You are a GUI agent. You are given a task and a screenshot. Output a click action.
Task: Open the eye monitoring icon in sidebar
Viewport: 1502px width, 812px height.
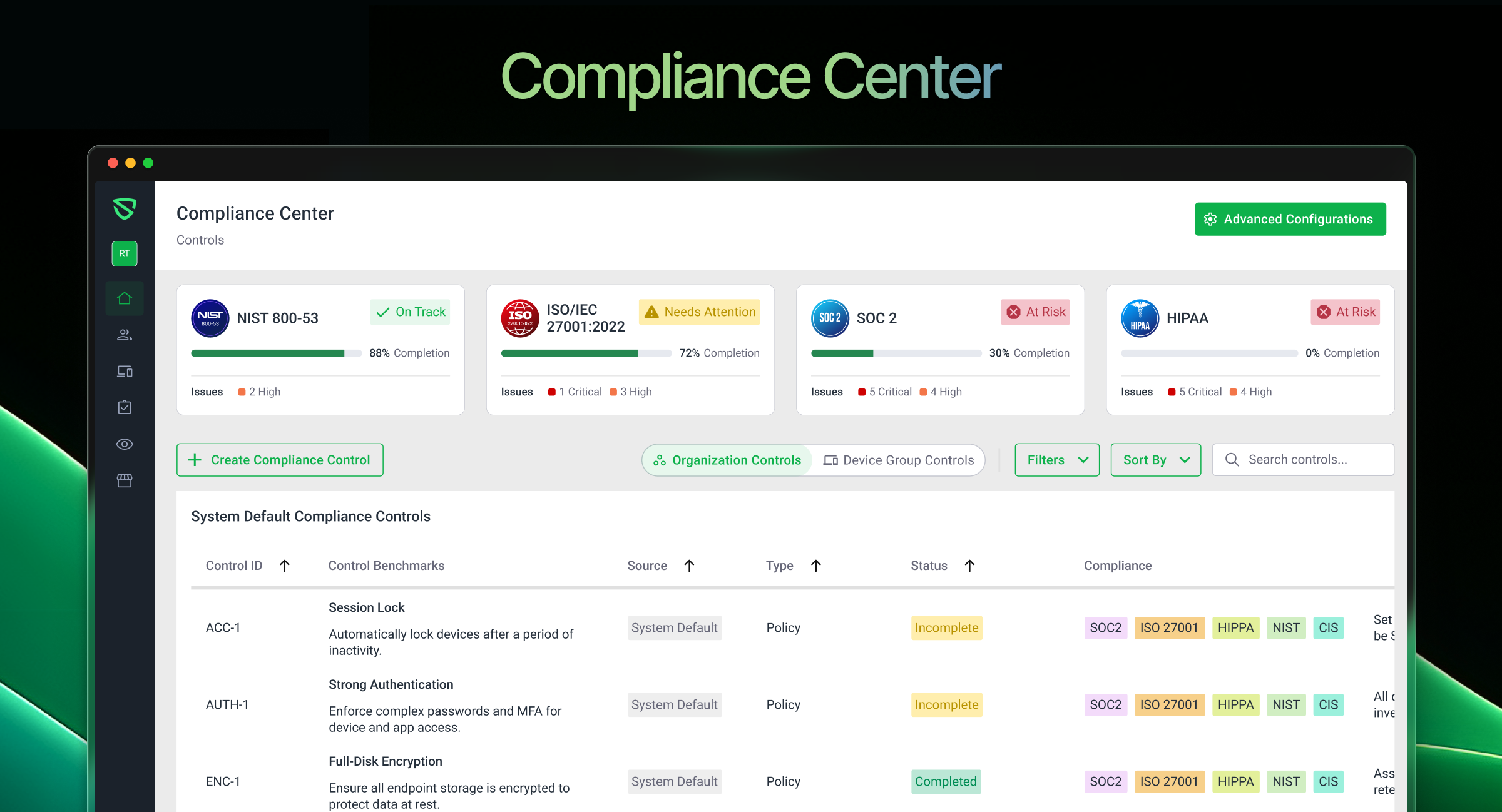coord(125,444)
